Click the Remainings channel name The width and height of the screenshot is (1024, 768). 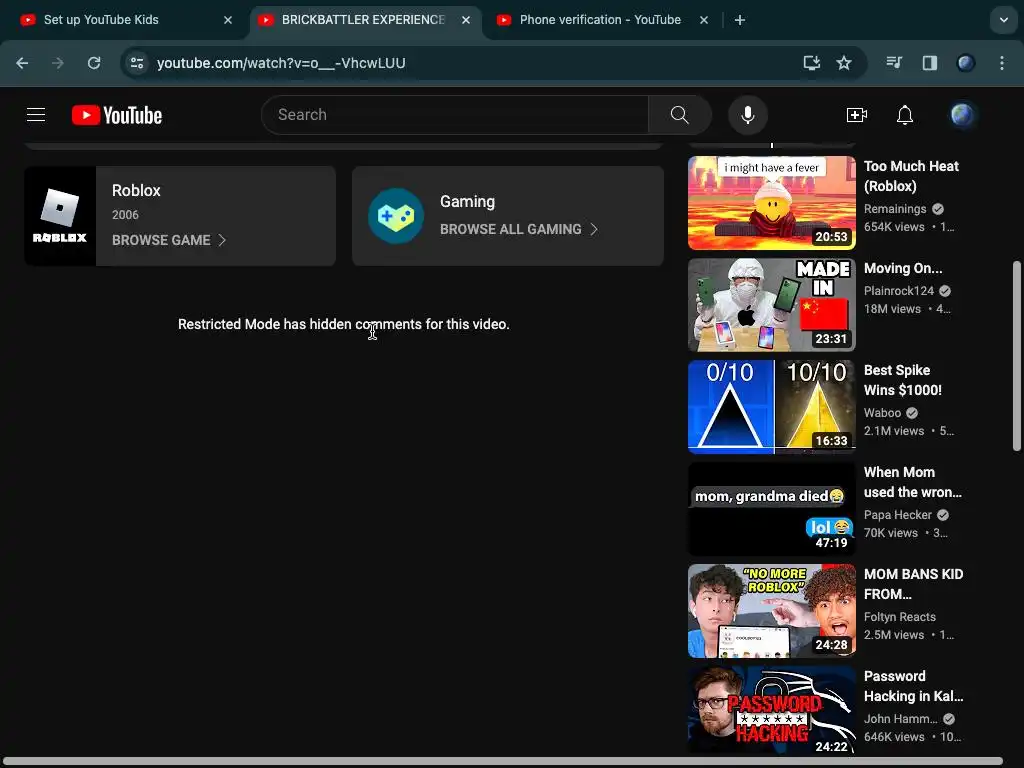895,209
